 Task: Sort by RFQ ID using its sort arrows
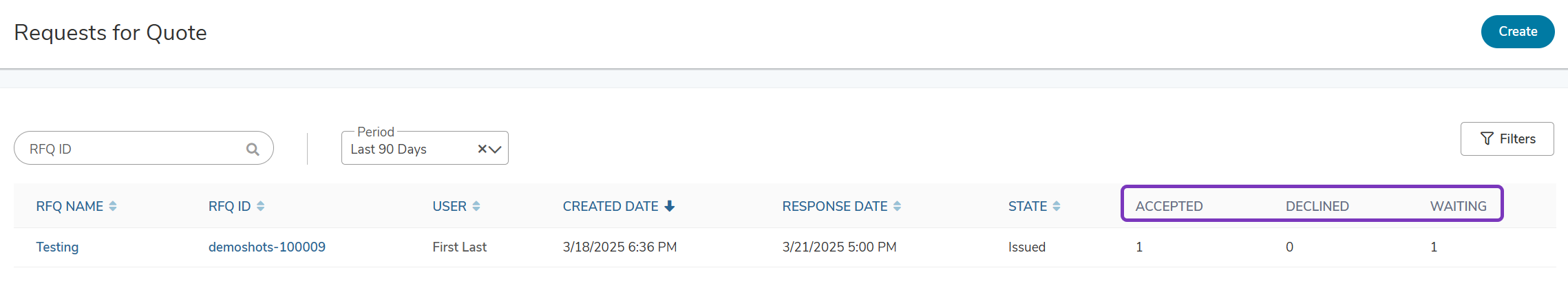260,206
